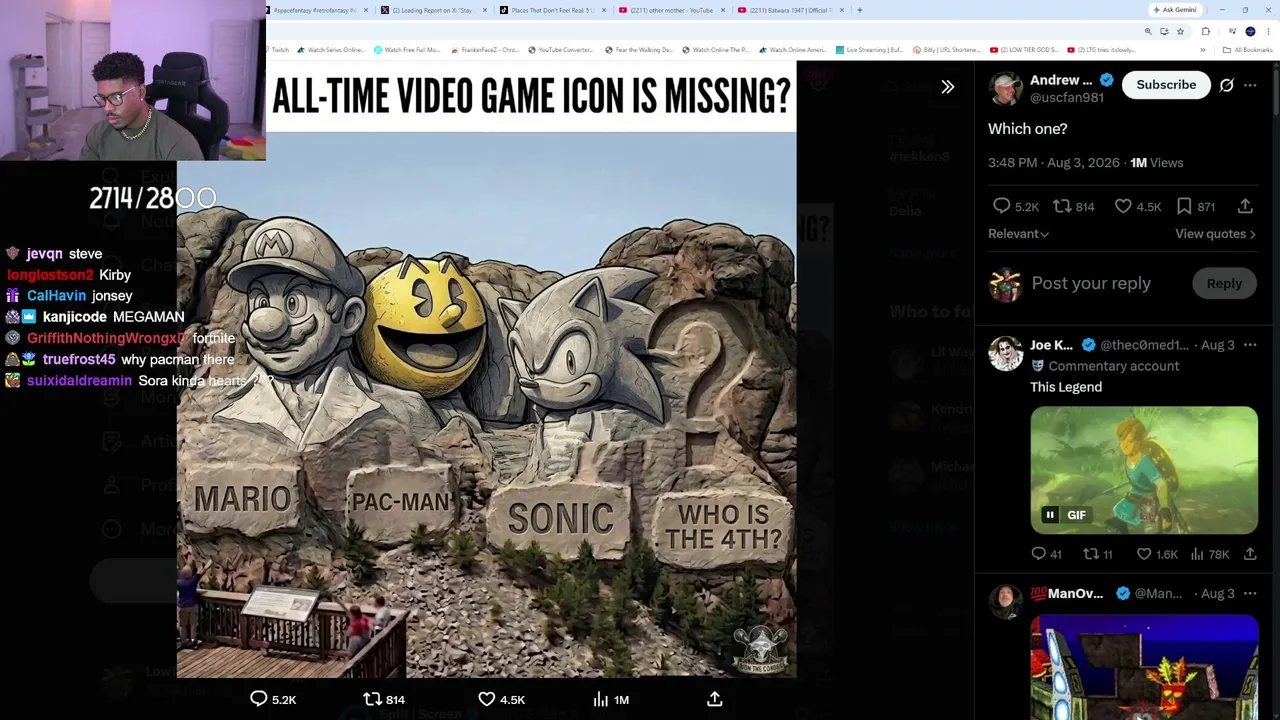This screenshot has width=1280, height=720.
Task: Open the Crash Bandicoot media in ManOv's reply
Action: [x=1144, y=667]
